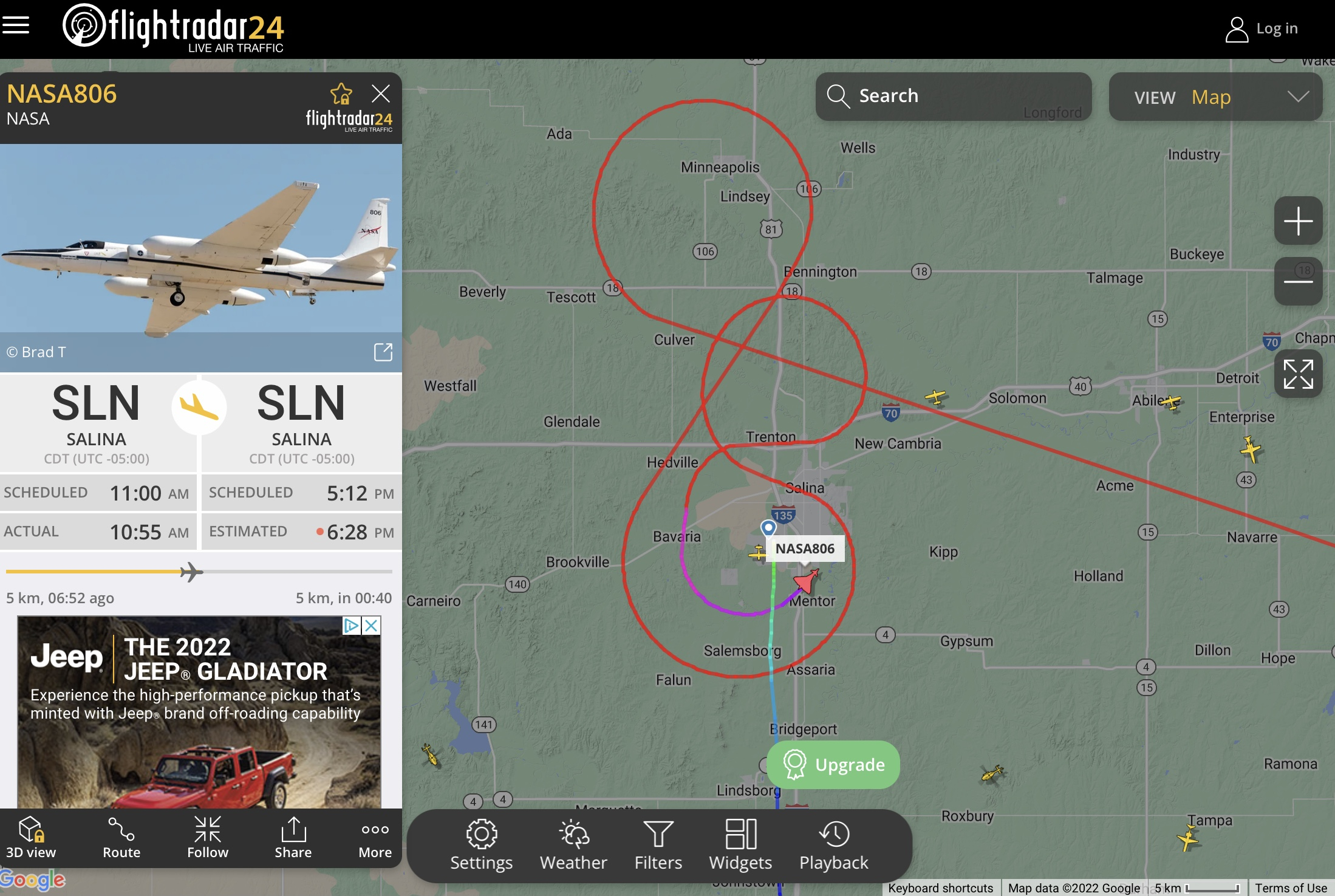
Task: Expand the VIEW Map dropdown
Action: (x=1215, y=97)
